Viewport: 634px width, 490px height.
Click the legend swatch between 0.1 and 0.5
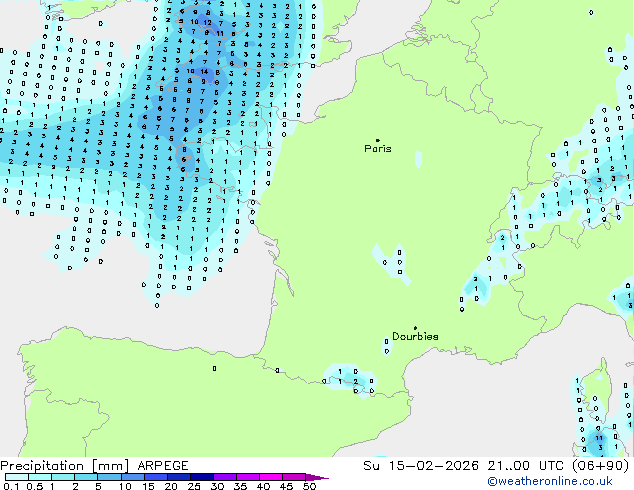(x=17, y=477)
